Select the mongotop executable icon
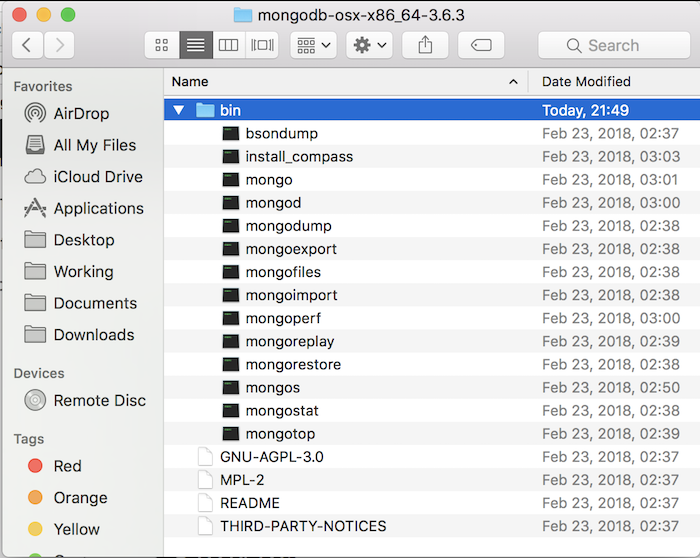700x558 pixels. tap(231, 434)
